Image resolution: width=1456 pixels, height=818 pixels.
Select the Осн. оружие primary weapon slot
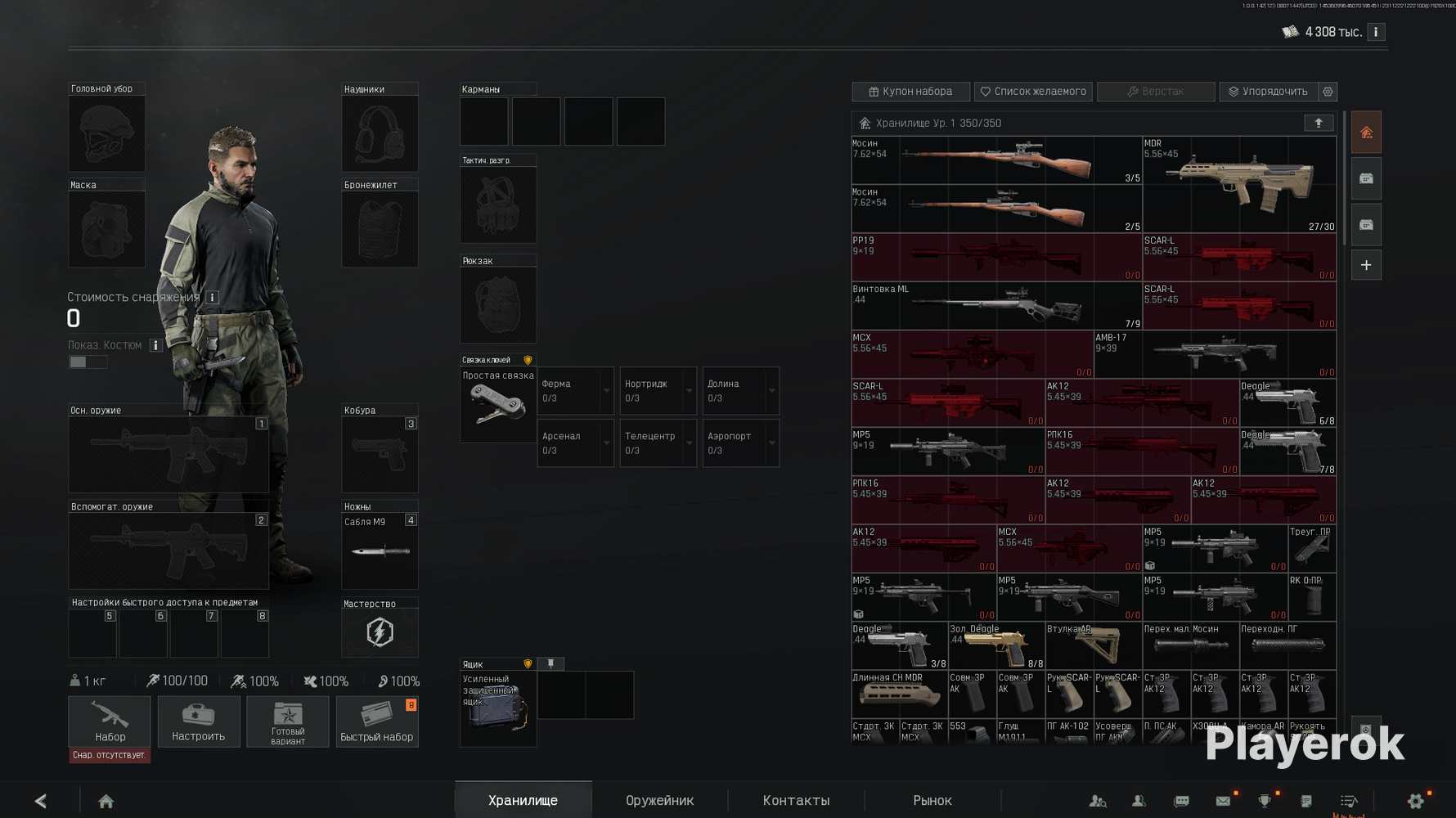click(x=169, y=455)
